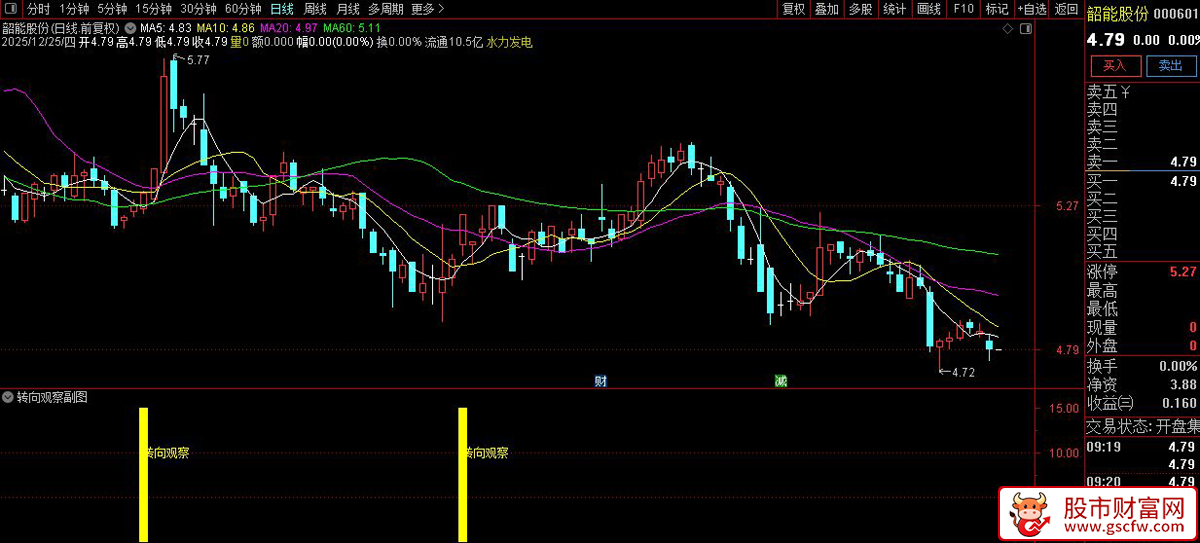Click the 涨停 limit-up price row
Image resolution: width=1200 pixels, height=543 pixels.
[x=1142, y=272]
